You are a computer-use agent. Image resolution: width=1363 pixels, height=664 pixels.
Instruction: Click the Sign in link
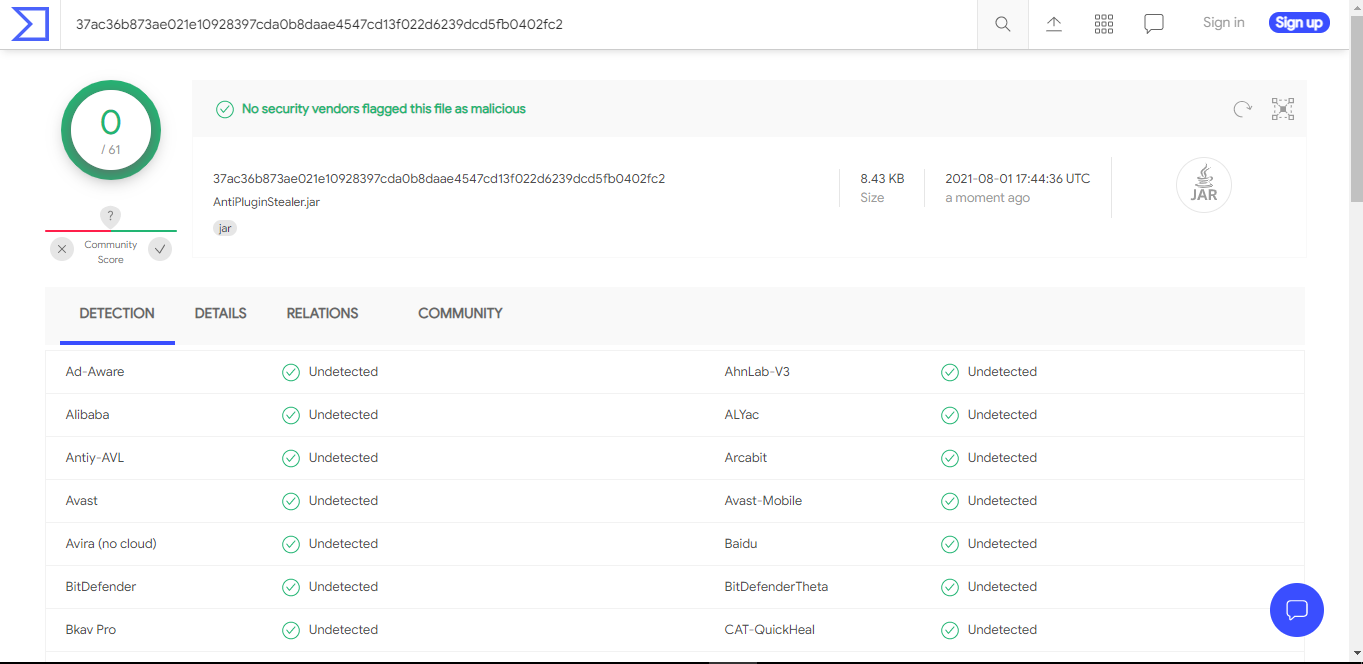(x=1224, y=23)
